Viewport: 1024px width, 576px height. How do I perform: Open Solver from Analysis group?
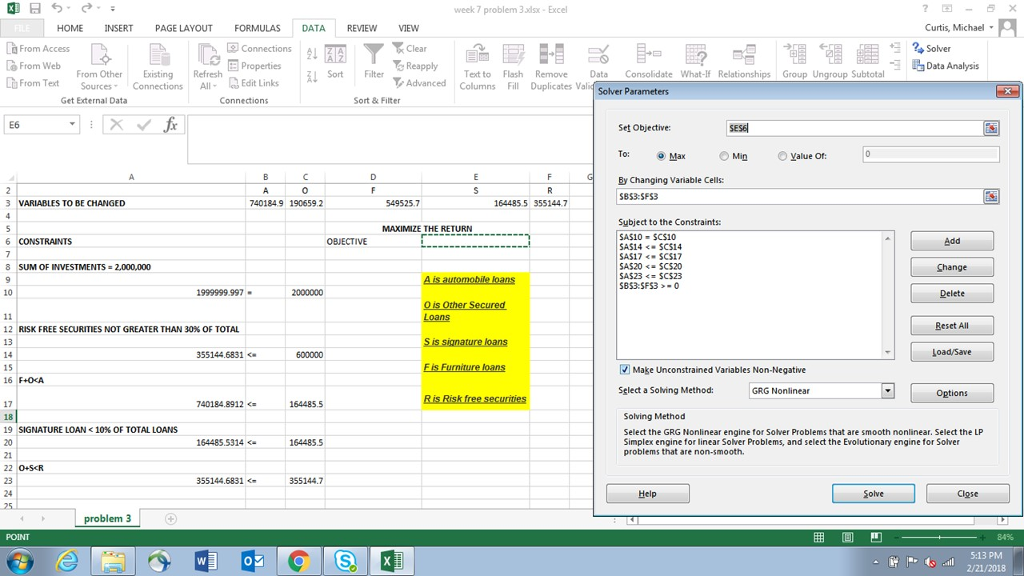[931, 48]
